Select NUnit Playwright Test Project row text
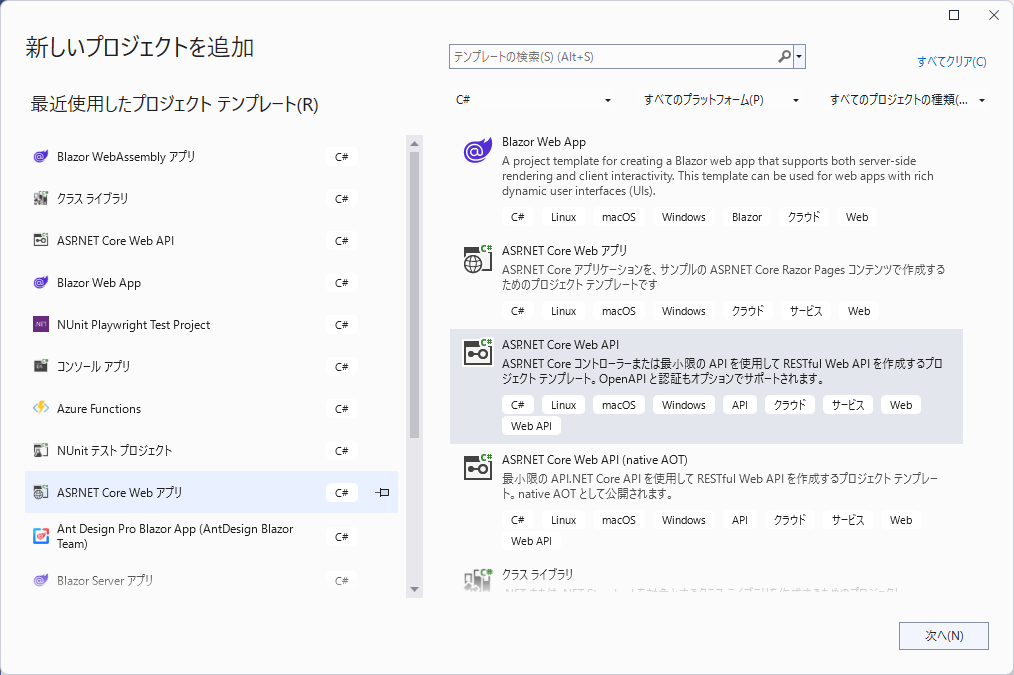This screenshot has height=675, width=1014. coord(133,325)
